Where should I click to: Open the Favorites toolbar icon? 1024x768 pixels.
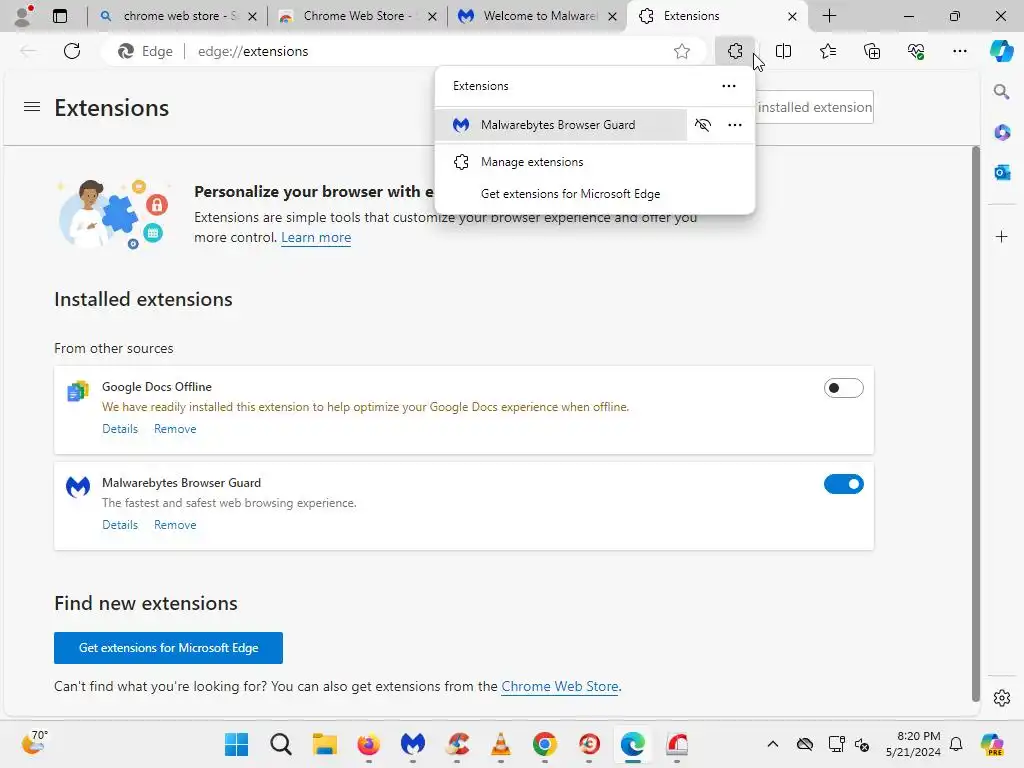coord(827,51)
